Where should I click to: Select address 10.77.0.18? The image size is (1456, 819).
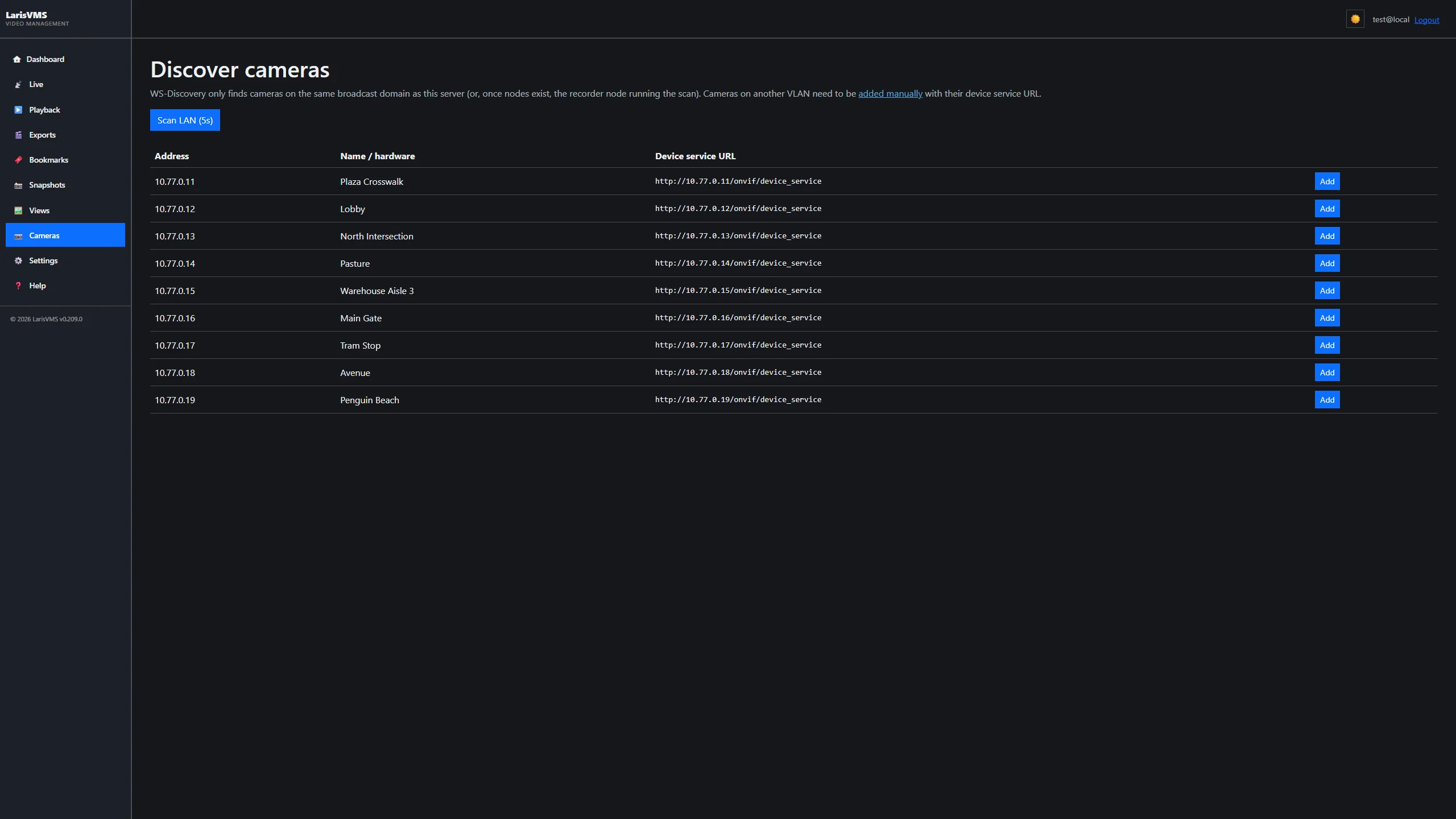tap(175, 373)
